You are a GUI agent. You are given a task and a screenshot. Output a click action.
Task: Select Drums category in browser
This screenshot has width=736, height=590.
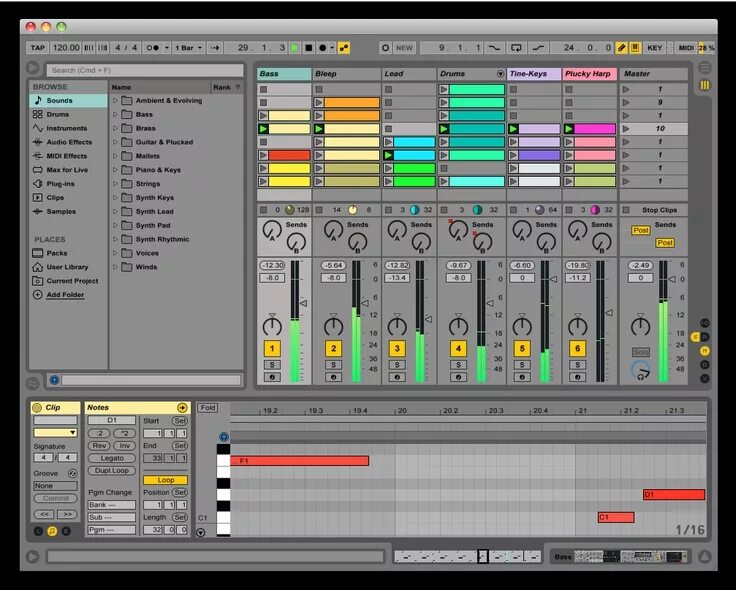point(69,114)
